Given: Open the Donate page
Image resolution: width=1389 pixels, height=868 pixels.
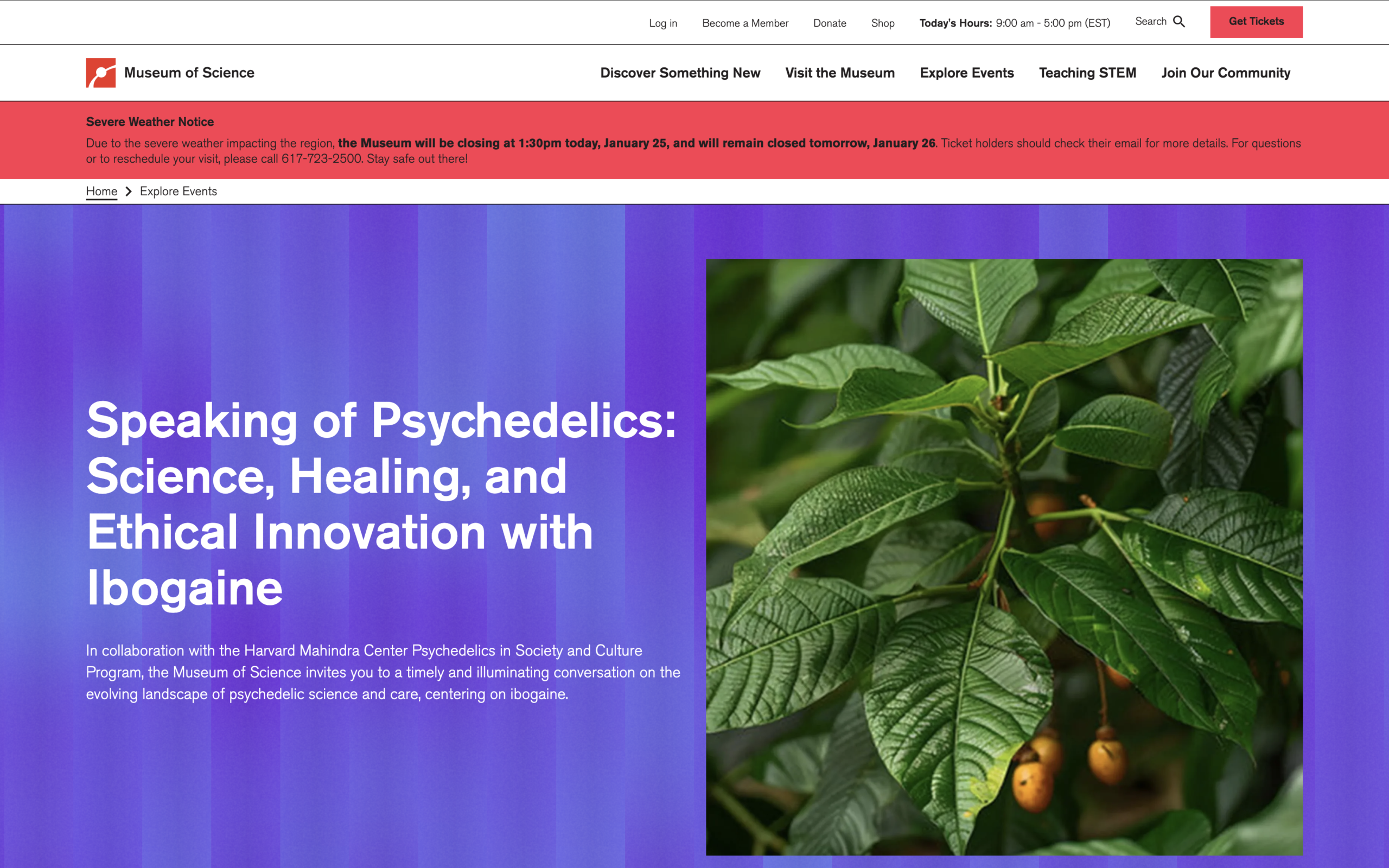Looking at the screenshot, I should tap(829, 22).
